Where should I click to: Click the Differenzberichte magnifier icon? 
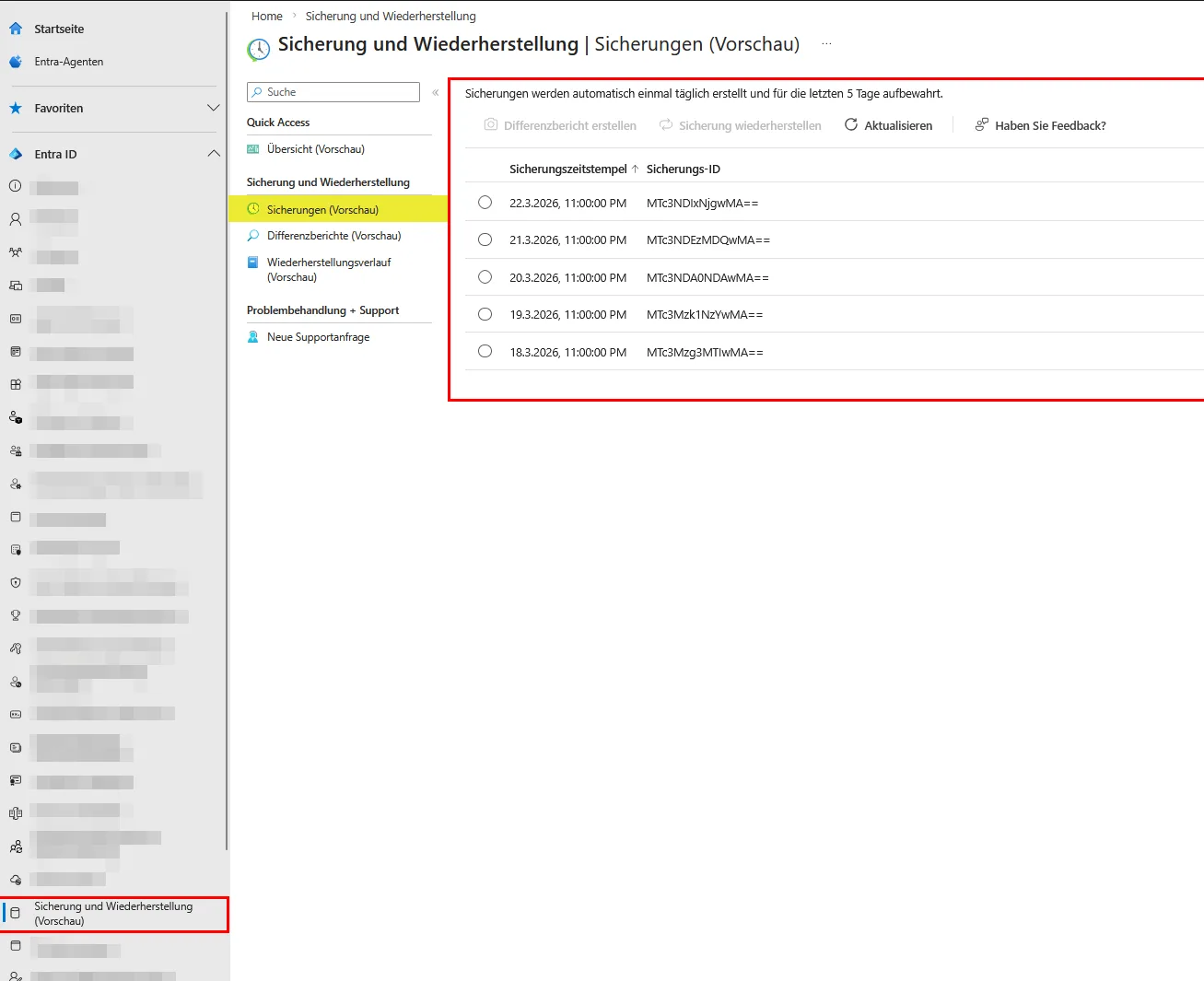pos(253,236)
